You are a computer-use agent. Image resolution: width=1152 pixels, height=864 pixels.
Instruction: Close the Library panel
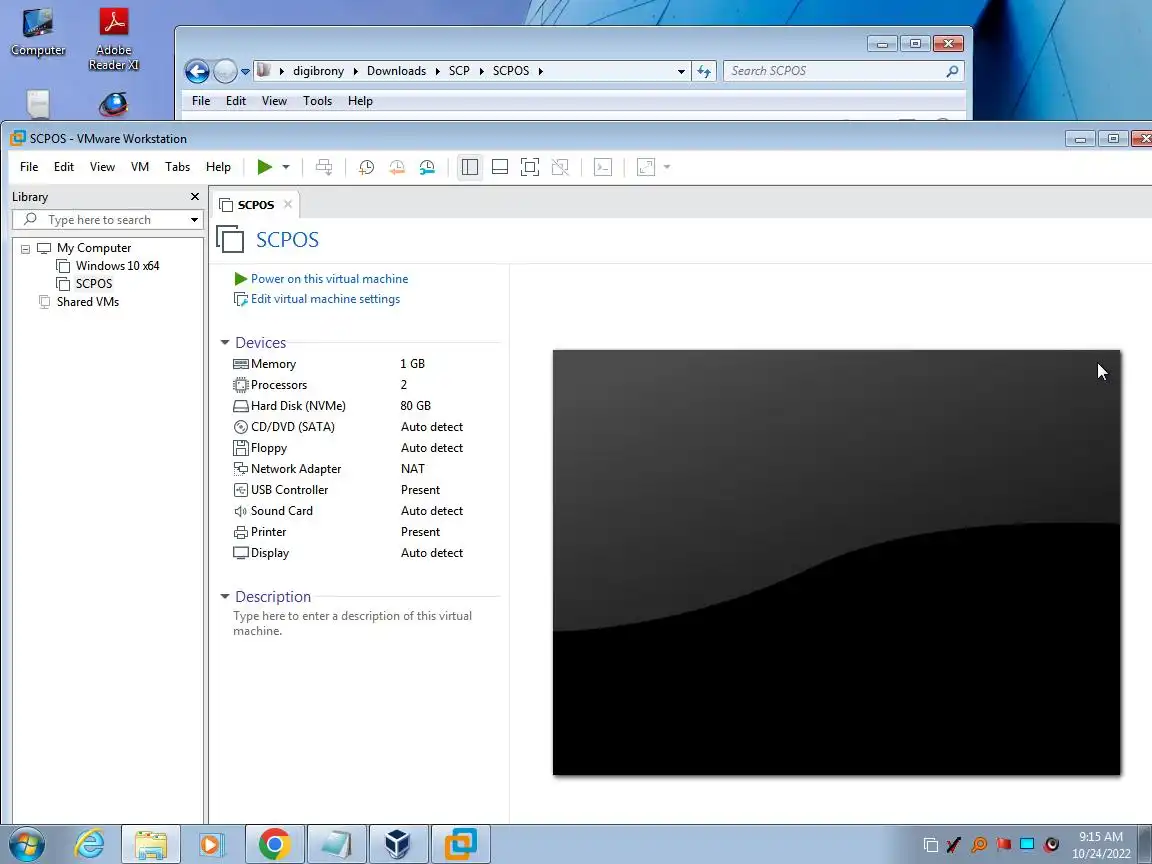pyautogui.click(x=195, y=197)
